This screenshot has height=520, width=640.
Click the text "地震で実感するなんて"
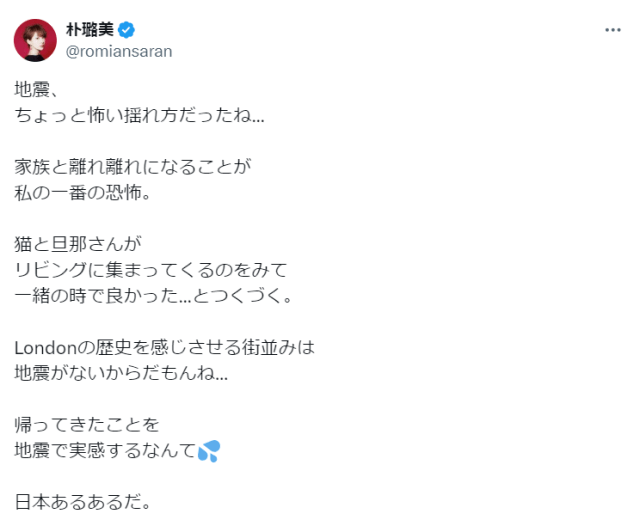(105, 451)
